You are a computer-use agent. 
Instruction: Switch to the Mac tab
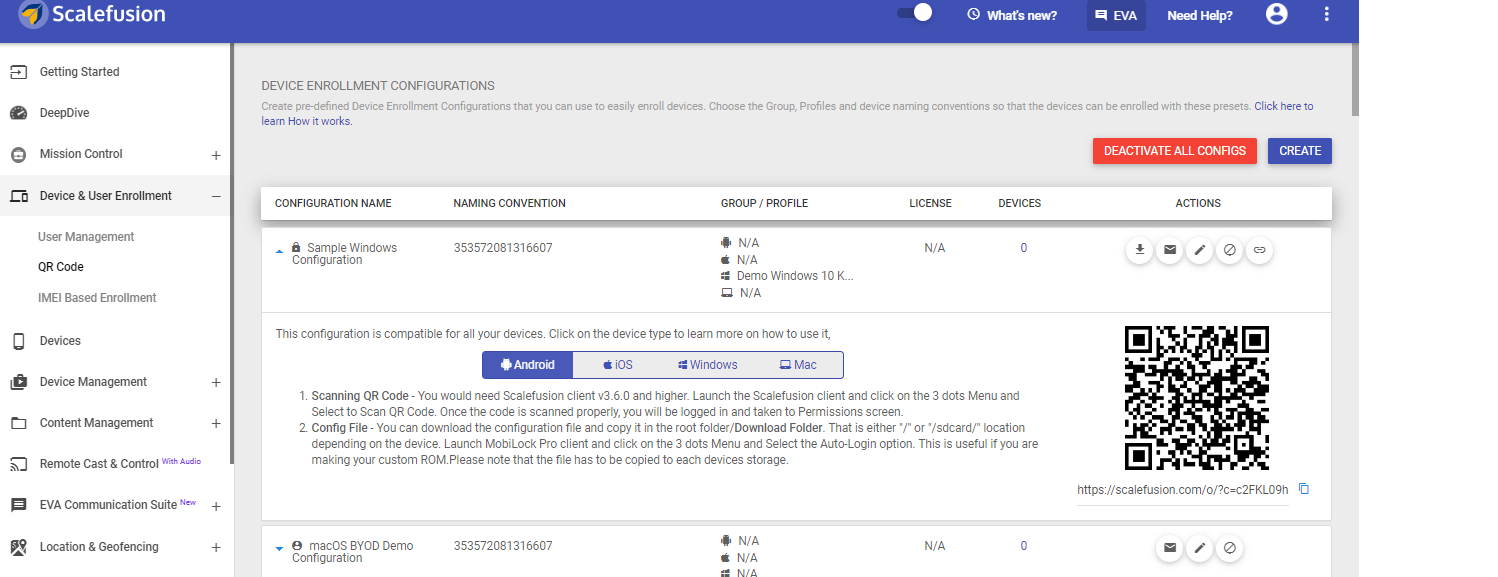[x=798, y=365]
